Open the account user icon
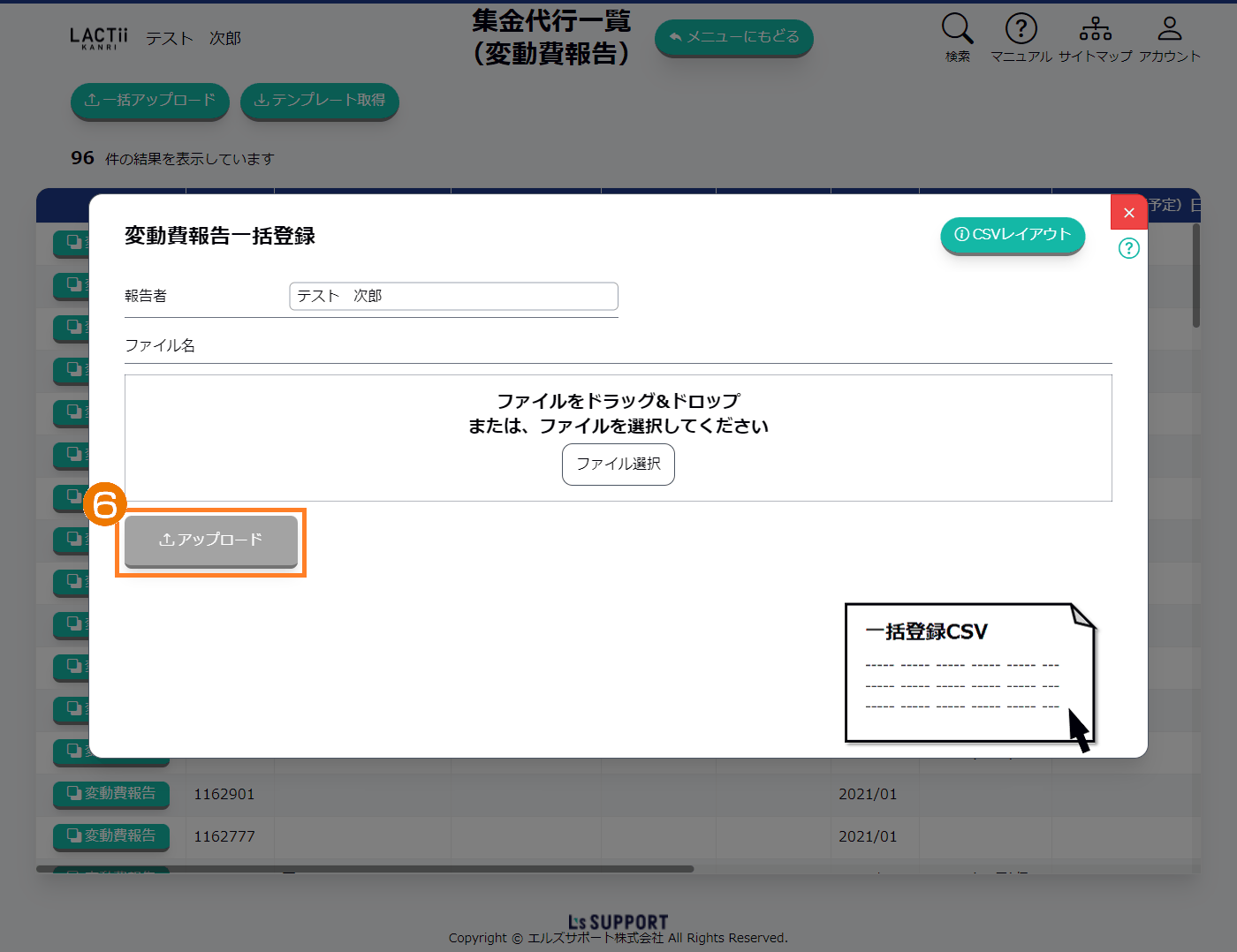 (1169, 30)
